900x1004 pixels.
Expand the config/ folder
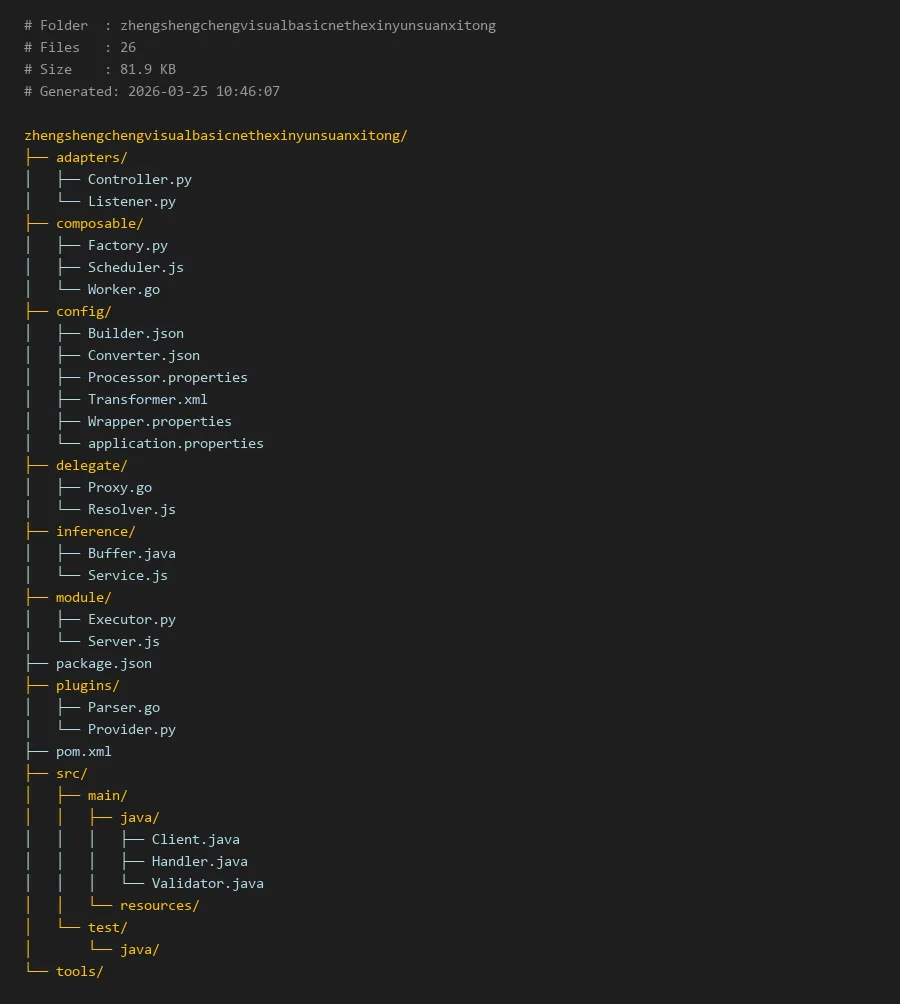click(83, 311)
